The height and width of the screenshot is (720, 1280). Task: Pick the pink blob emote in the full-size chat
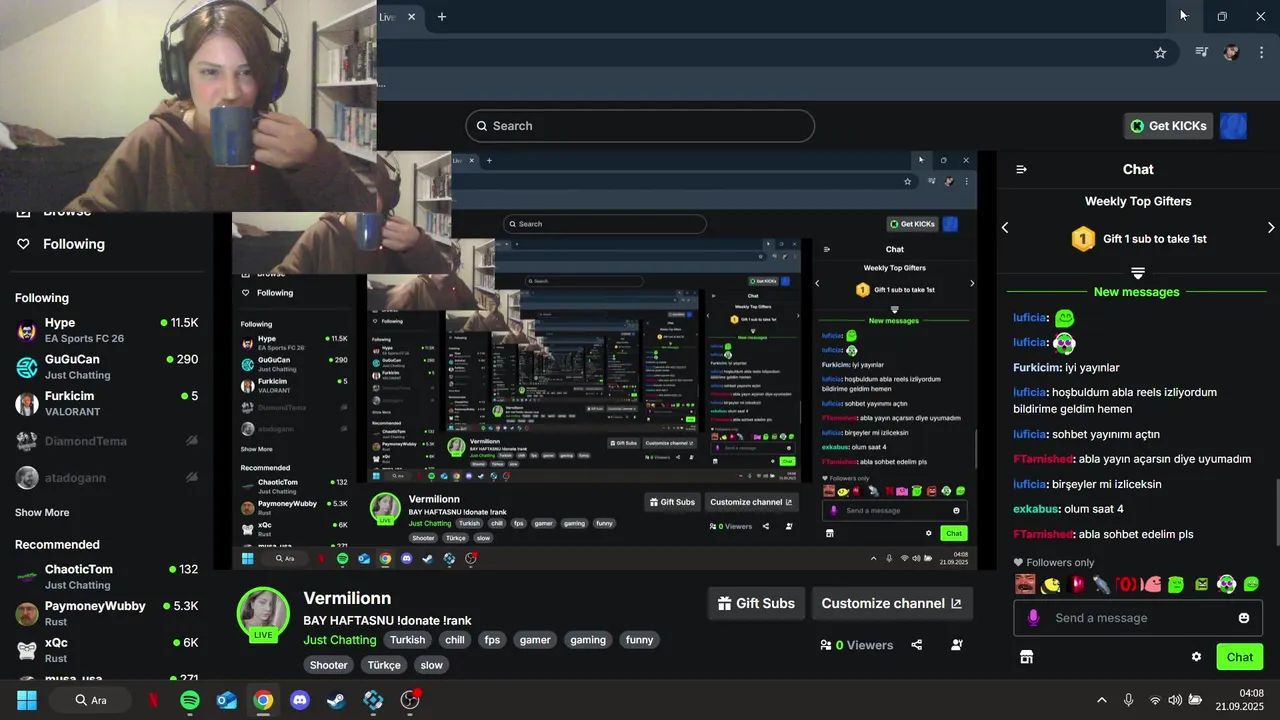point(1152,584)
